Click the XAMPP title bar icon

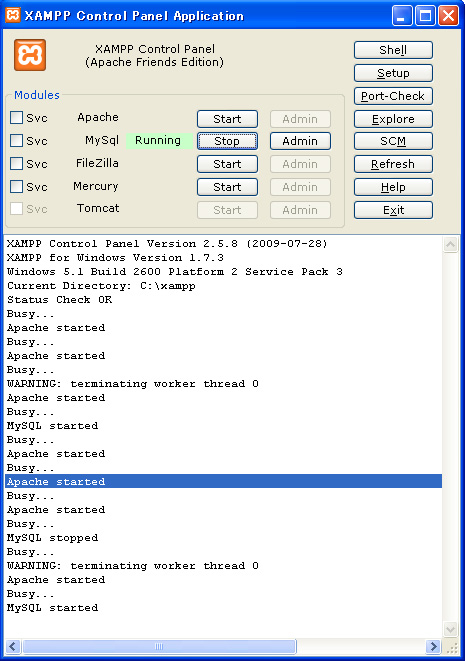click(x=13, y=15)
